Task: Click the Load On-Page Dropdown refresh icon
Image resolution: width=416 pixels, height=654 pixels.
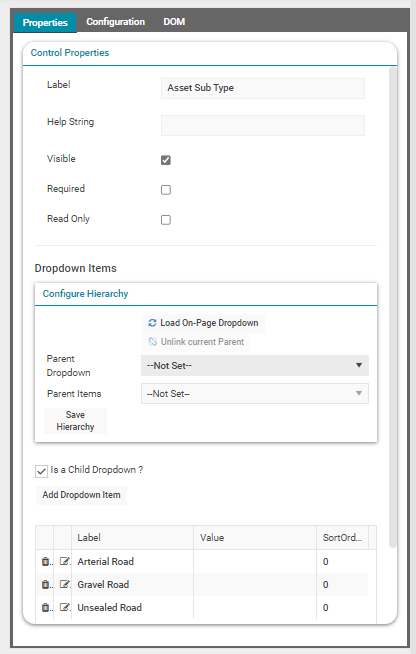Action: point(152,323)
